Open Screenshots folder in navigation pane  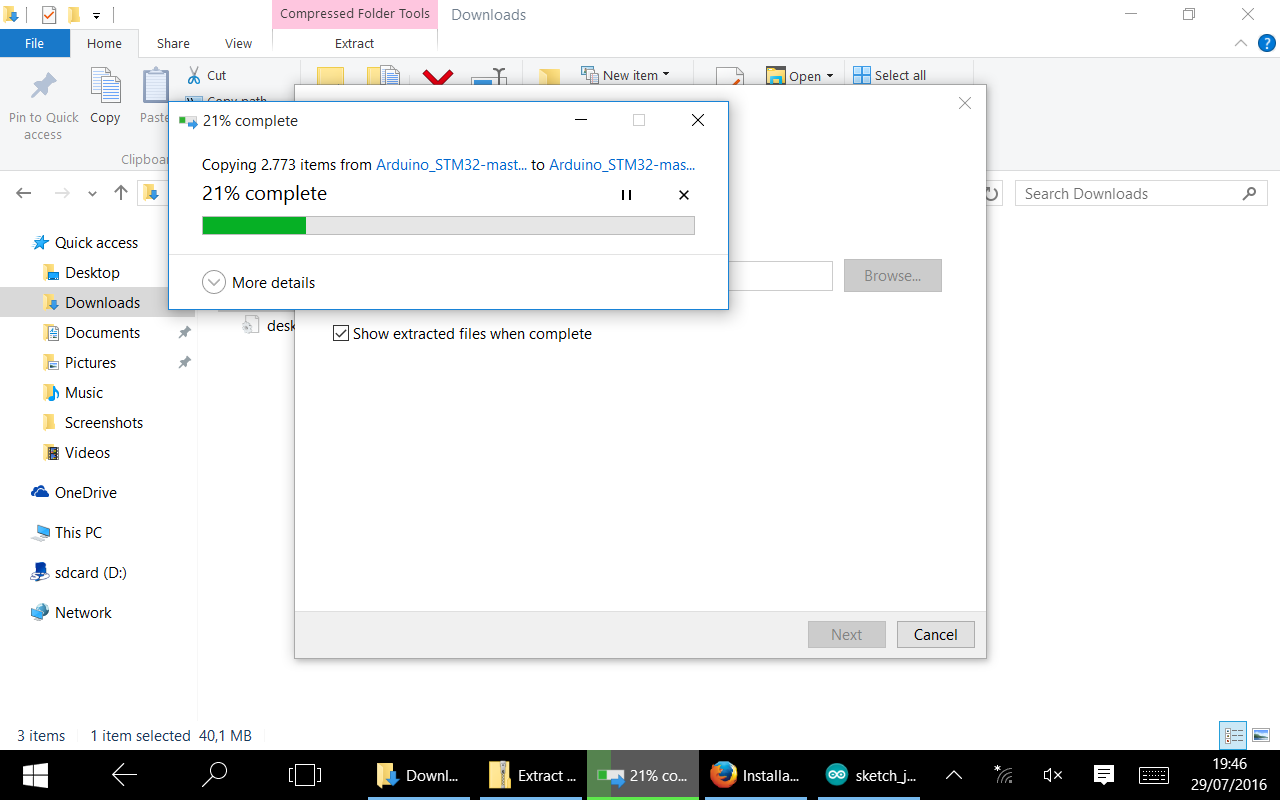(104, 423)
